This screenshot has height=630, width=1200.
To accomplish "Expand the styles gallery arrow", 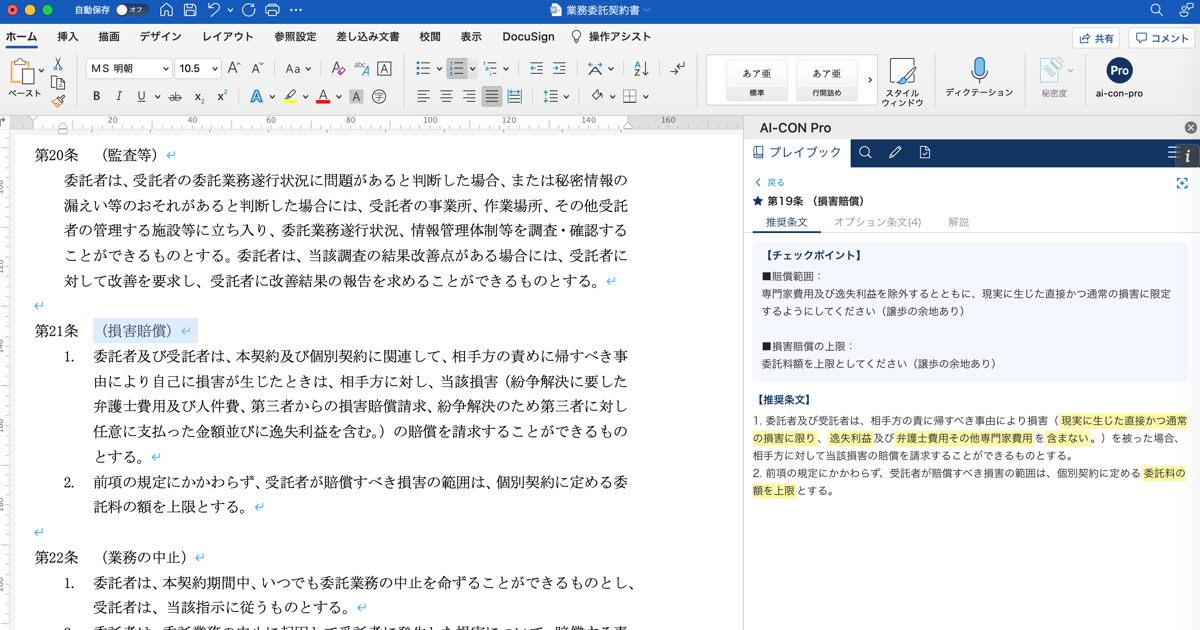I will [x=869, y=80].
